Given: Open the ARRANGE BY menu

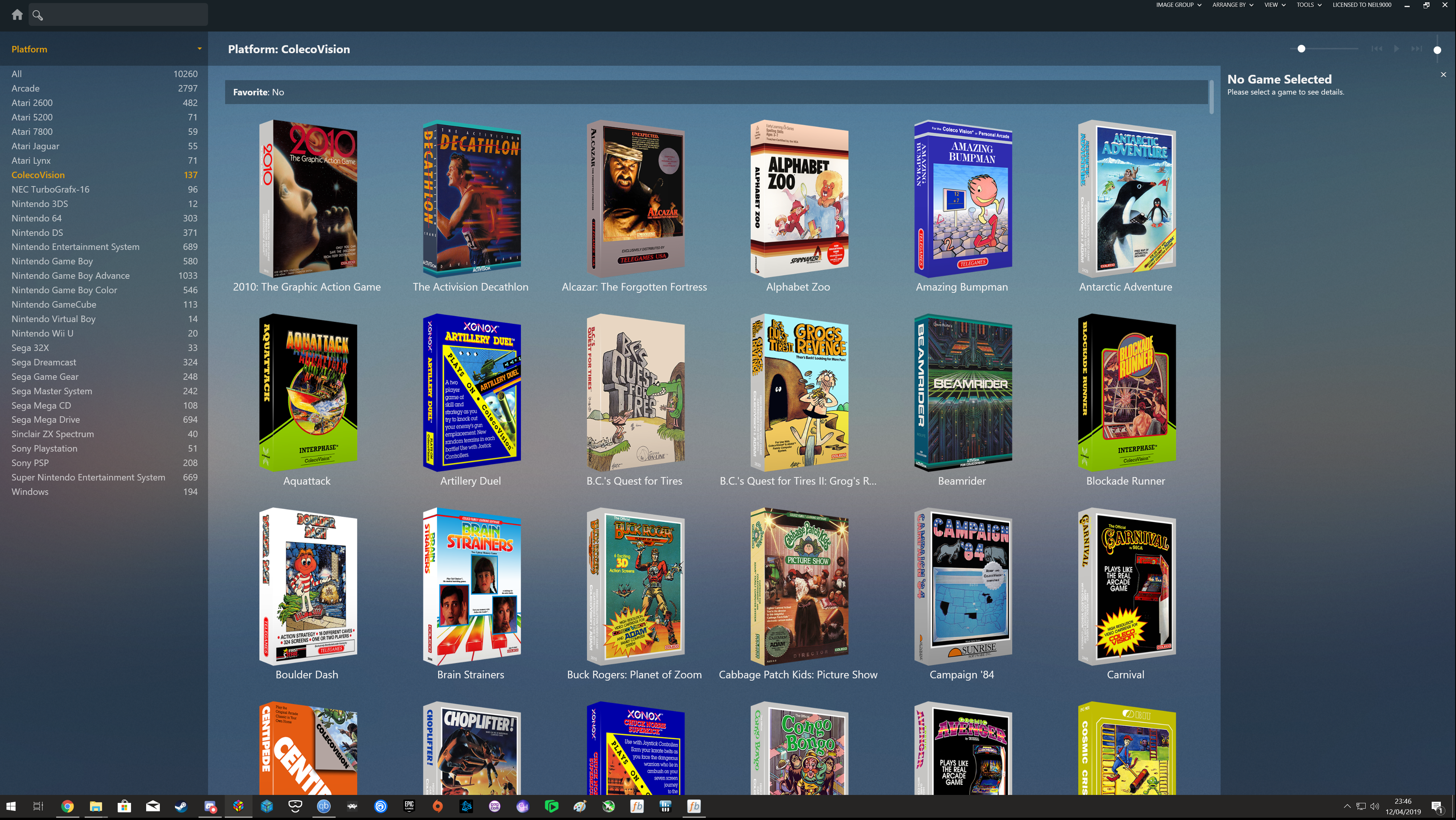Looking at the screenshot, I should (1233, 5).
